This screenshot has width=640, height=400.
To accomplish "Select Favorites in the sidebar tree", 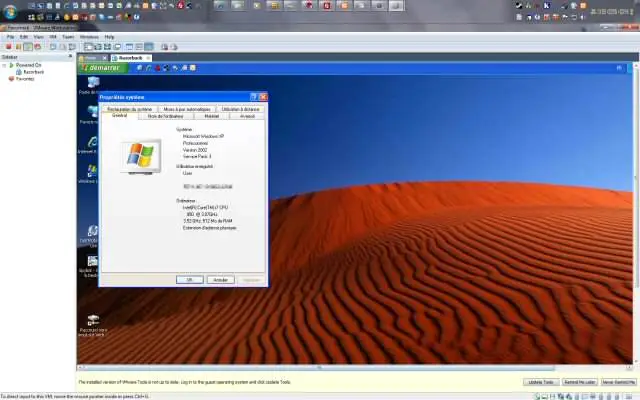I will (x=25, y=79).
